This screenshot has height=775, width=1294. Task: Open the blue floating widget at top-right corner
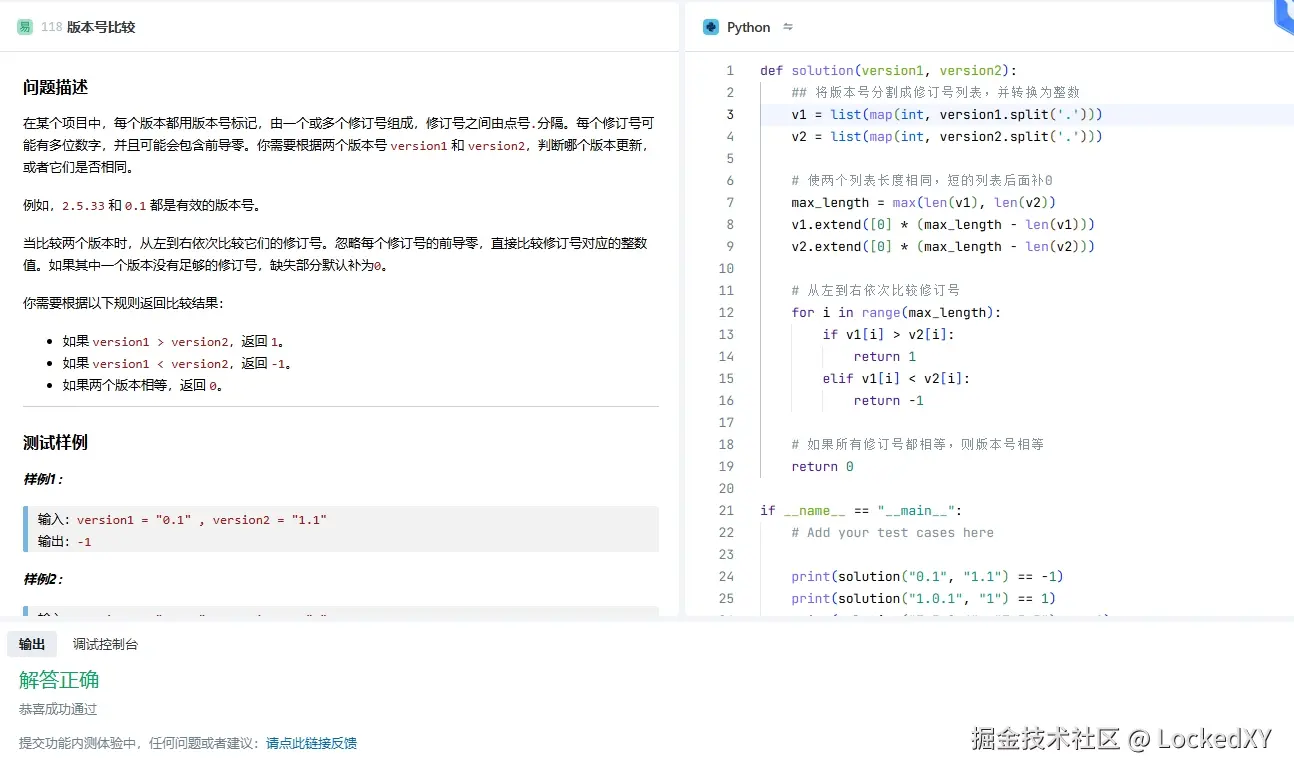point(1283,13)
